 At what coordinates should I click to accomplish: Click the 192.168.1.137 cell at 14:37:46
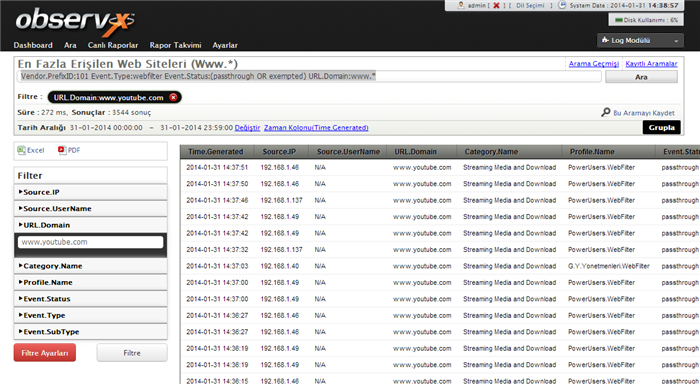[x=281, y=200]
